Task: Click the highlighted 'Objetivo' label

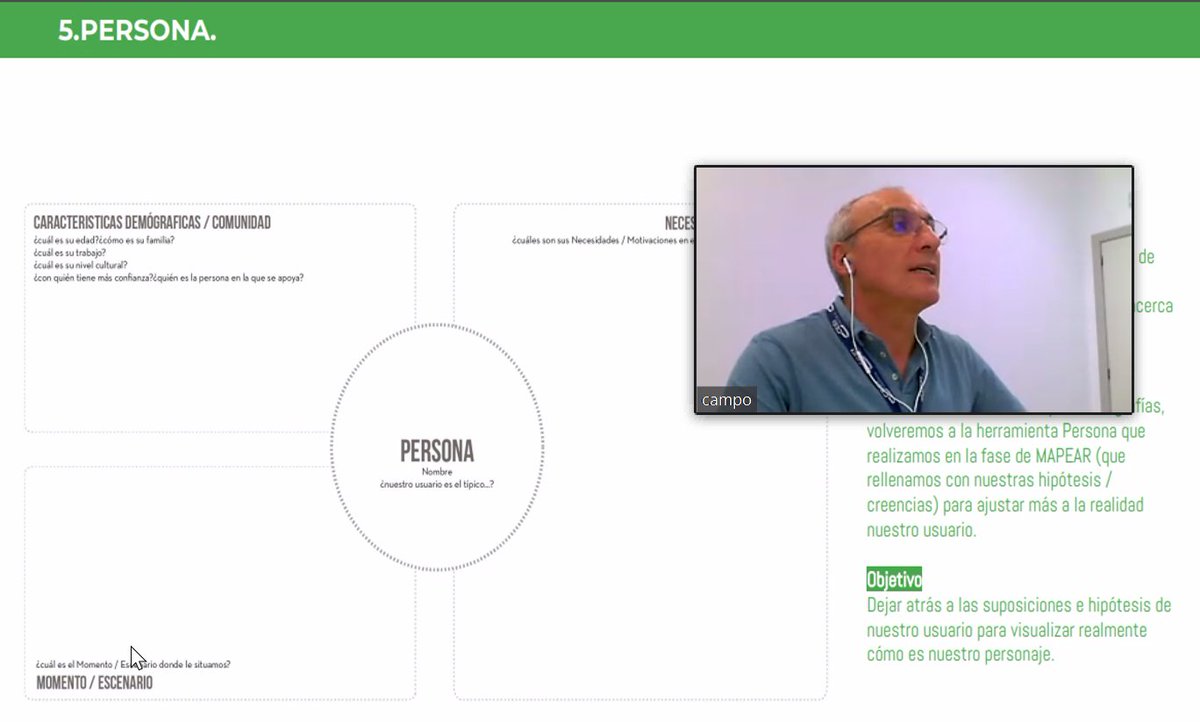Action: click(894, 579)
